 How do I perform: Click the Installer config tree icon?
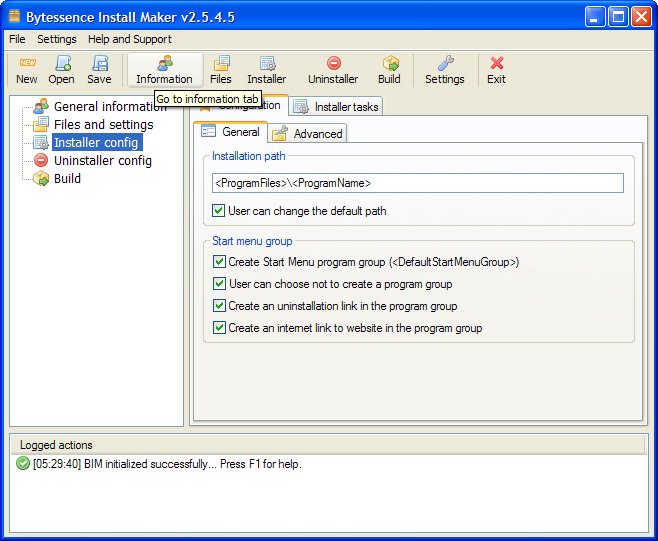pos(41,143)
